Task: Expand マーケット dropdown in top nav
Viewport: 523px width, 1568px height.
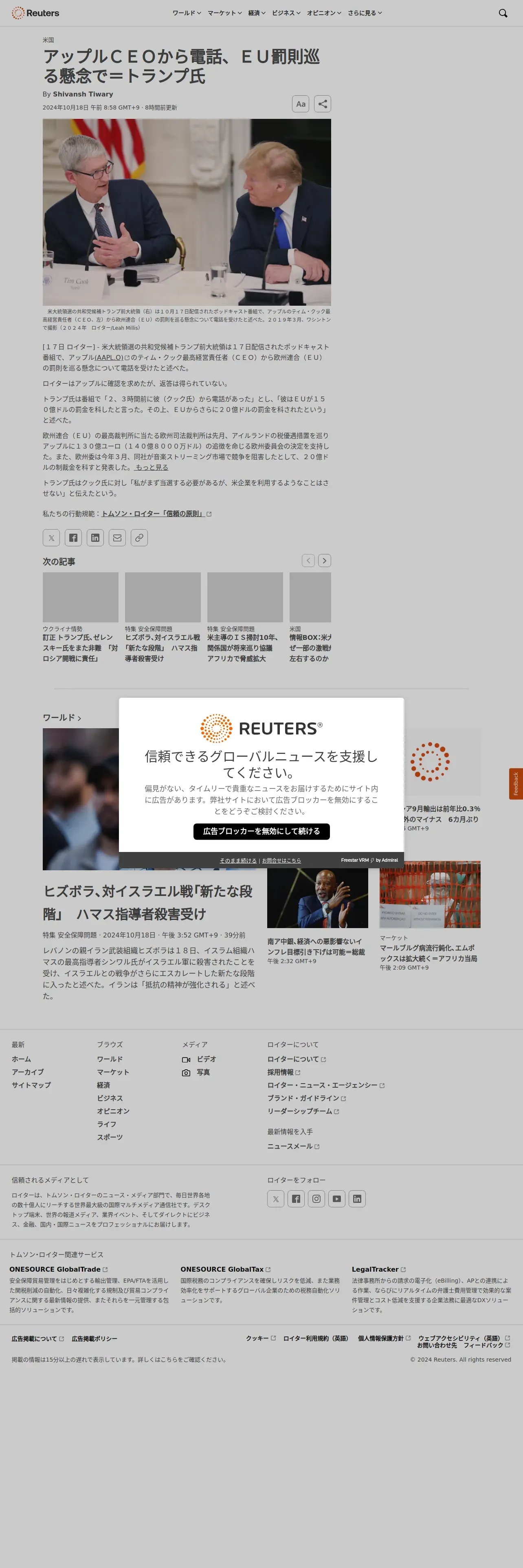Action: [x=225, y=13]
